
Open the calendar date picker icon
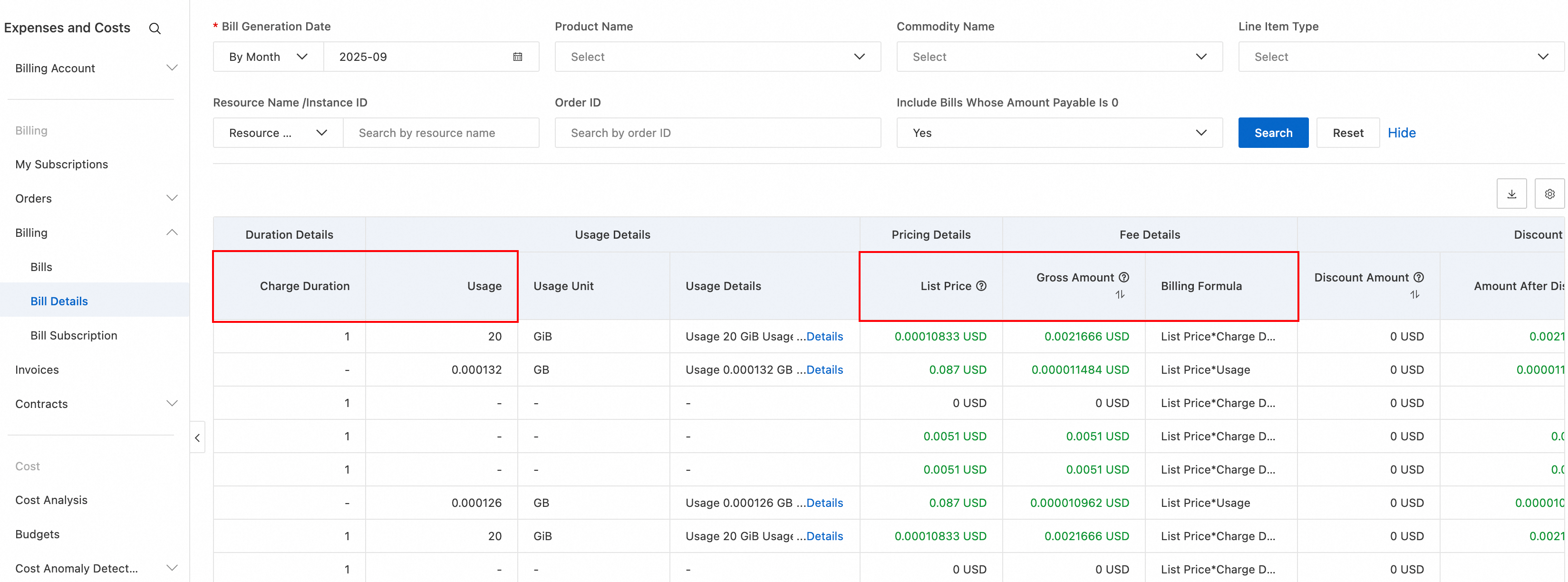click(x=517, y=57)
